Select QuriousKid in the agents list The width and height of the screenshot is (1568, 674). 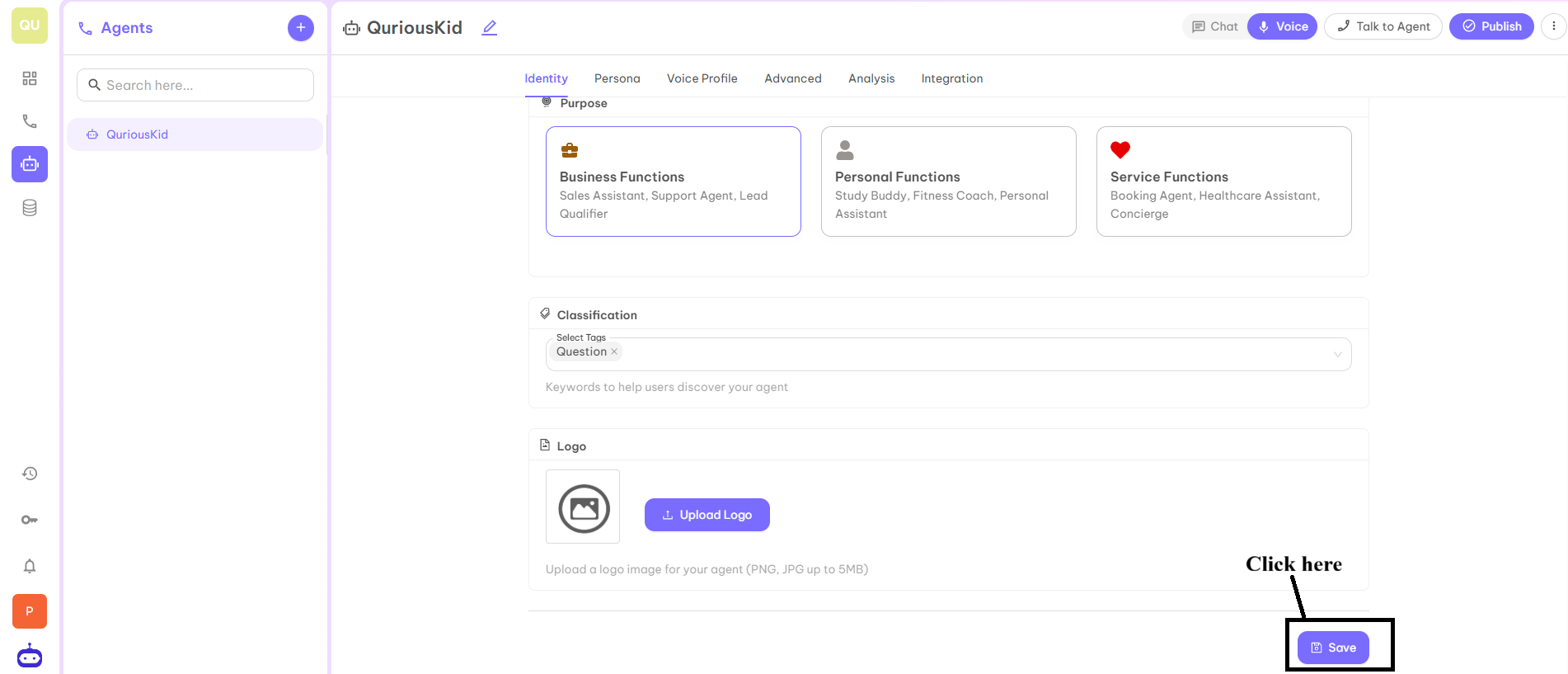point(195,134)
